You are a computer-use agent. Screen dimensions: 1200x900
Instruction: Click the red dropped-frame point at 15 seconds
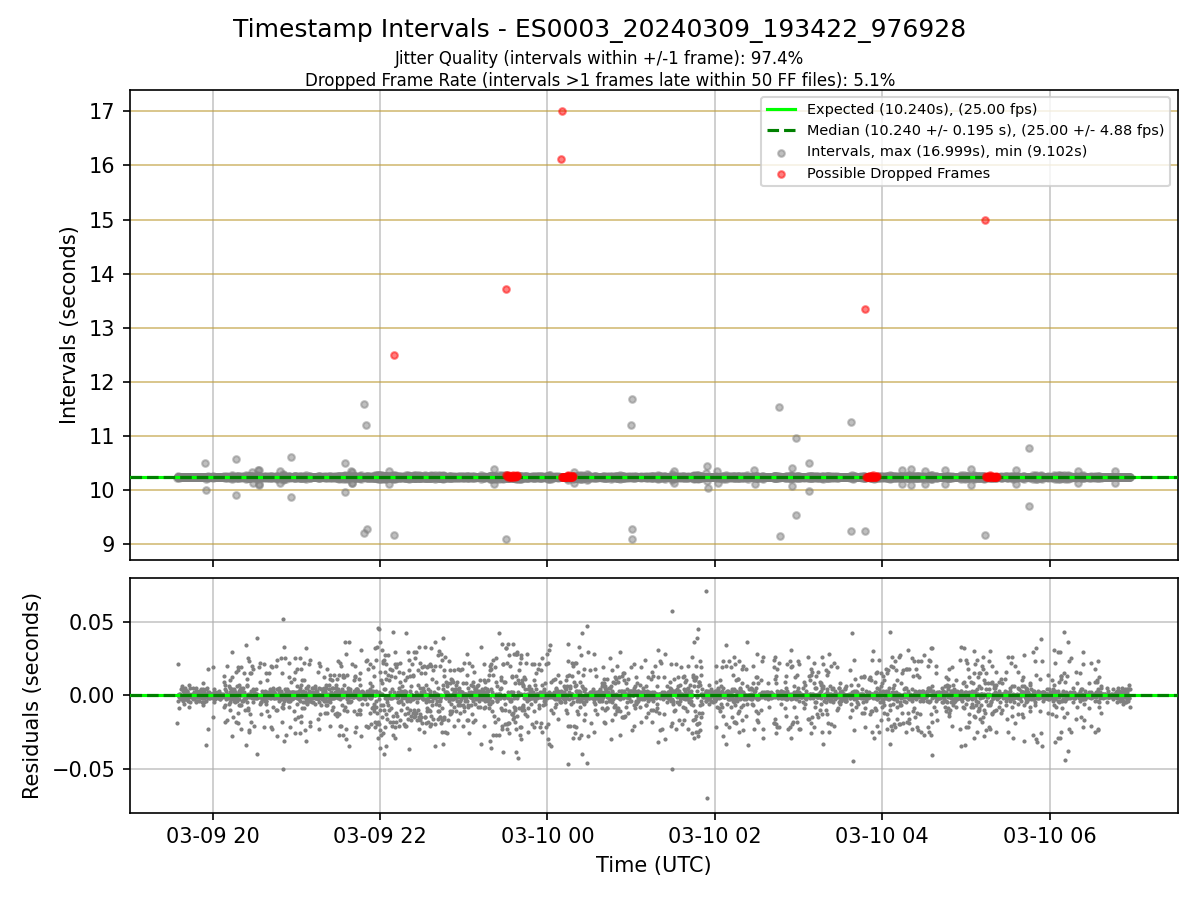click(985, 220)
